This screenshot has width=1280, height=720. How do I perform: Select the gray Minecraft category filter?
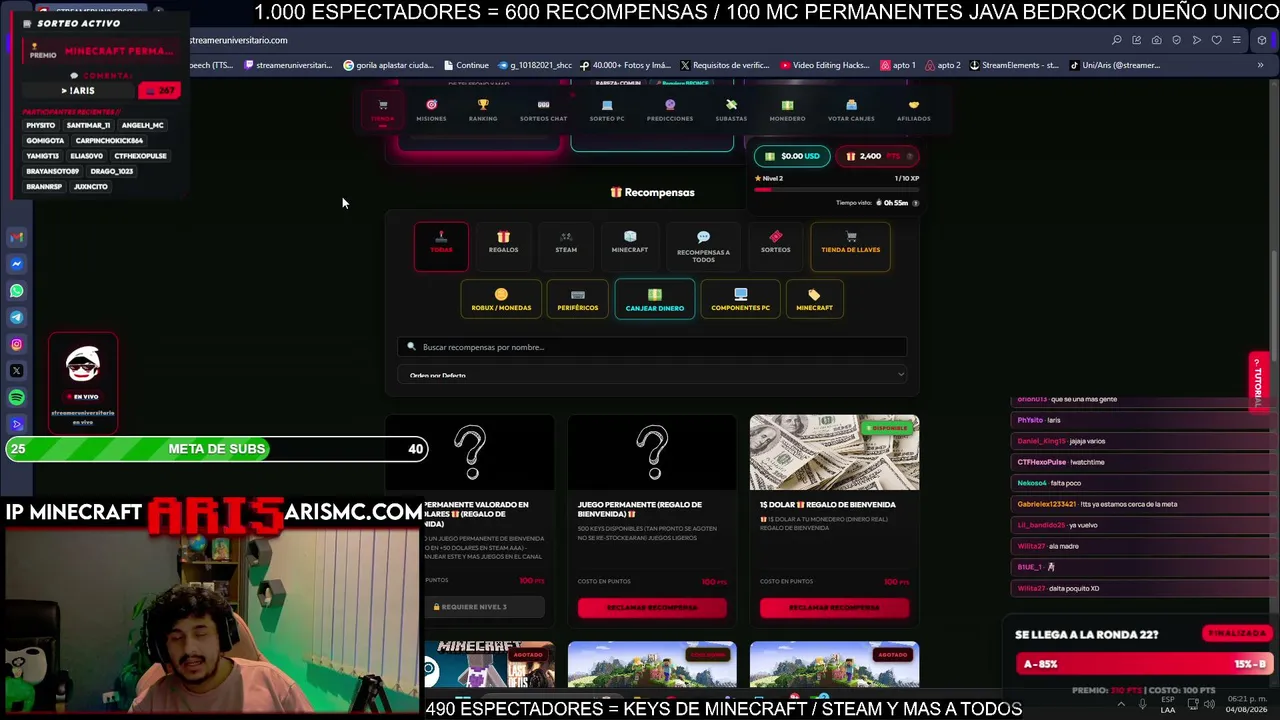click(630, 246)
